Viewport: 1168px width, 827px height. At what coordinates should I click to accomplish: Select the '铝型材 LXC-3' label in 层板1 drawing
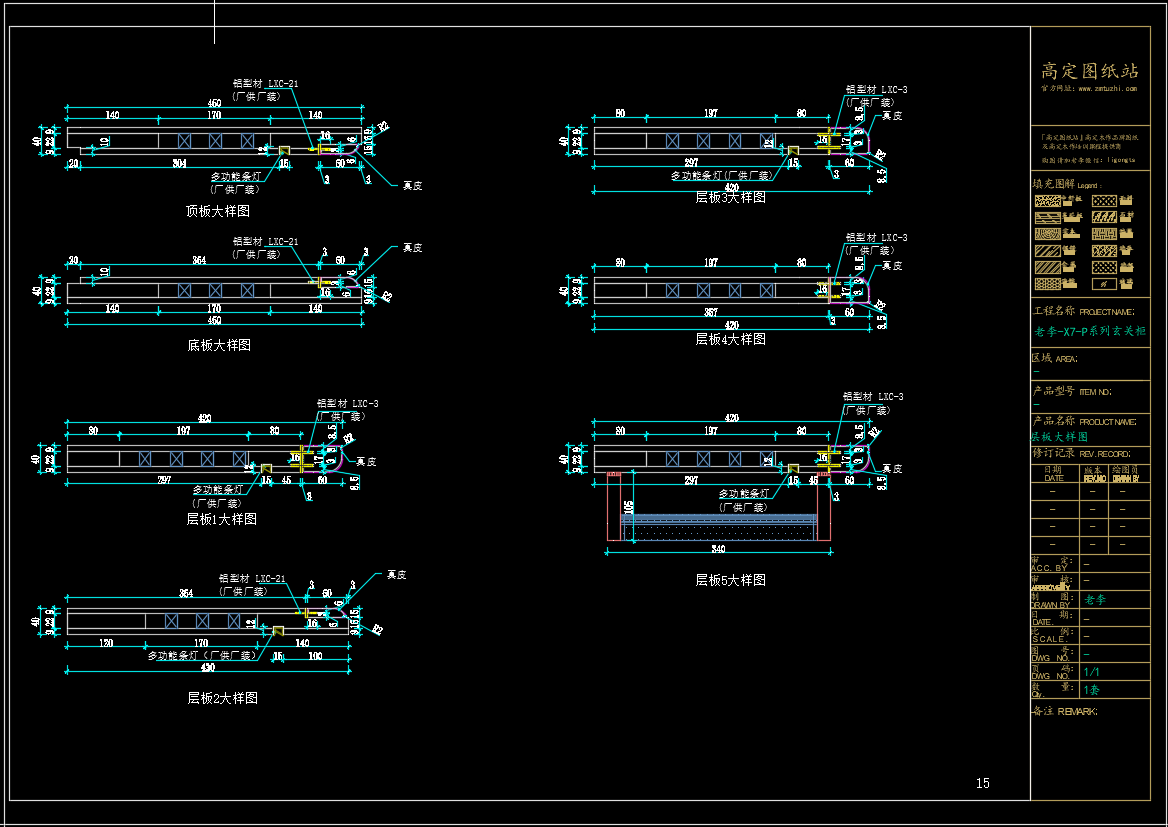point(348,403)
